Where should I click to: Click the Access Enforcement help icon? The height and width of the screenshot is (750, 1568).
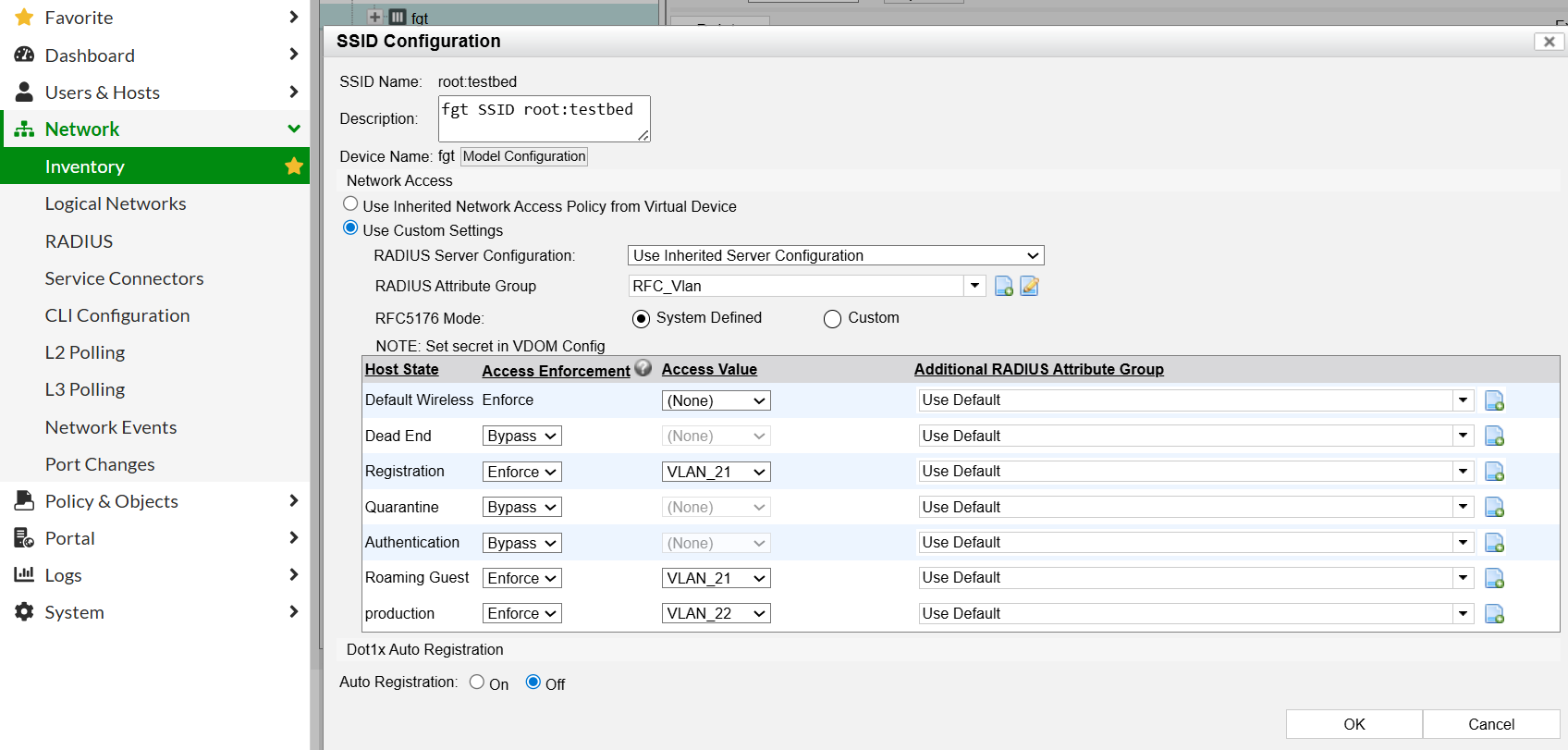(643, 368)
